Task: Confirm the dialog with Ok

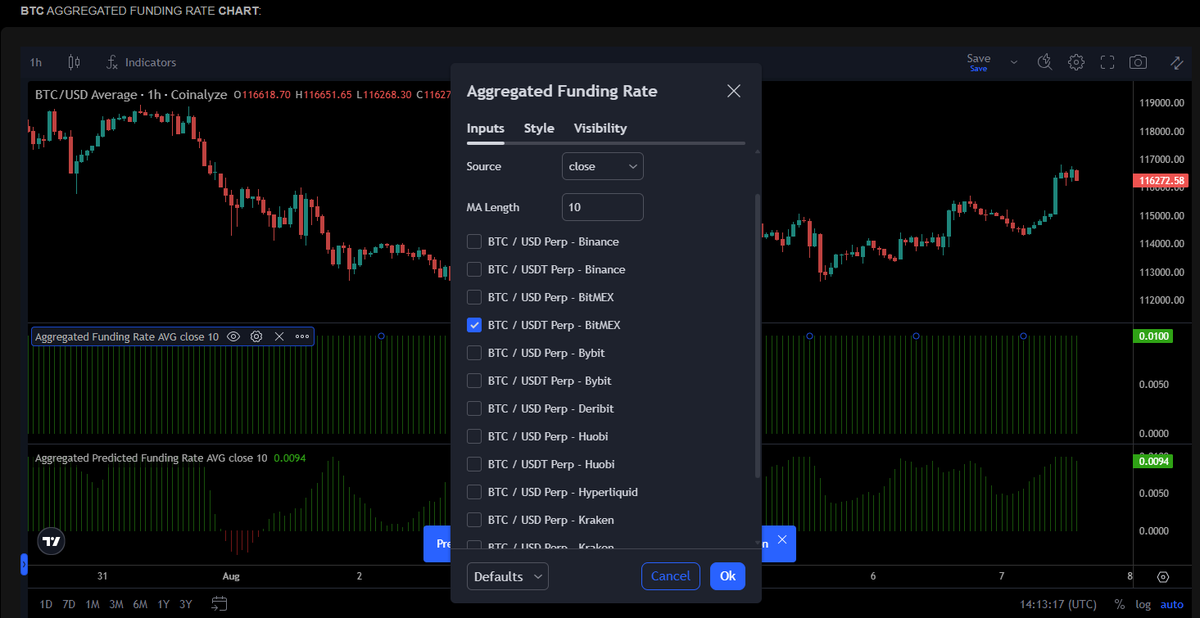Action: 727,576
